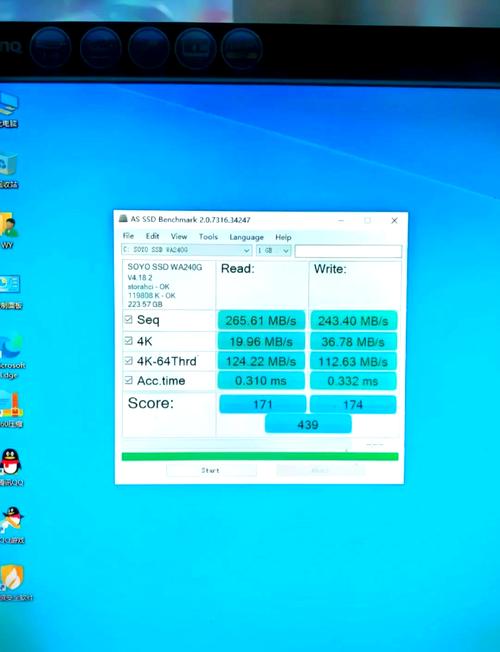
Task: Click the Seq write result 243.40 MB/s
Action: click(x=353, y=321)
